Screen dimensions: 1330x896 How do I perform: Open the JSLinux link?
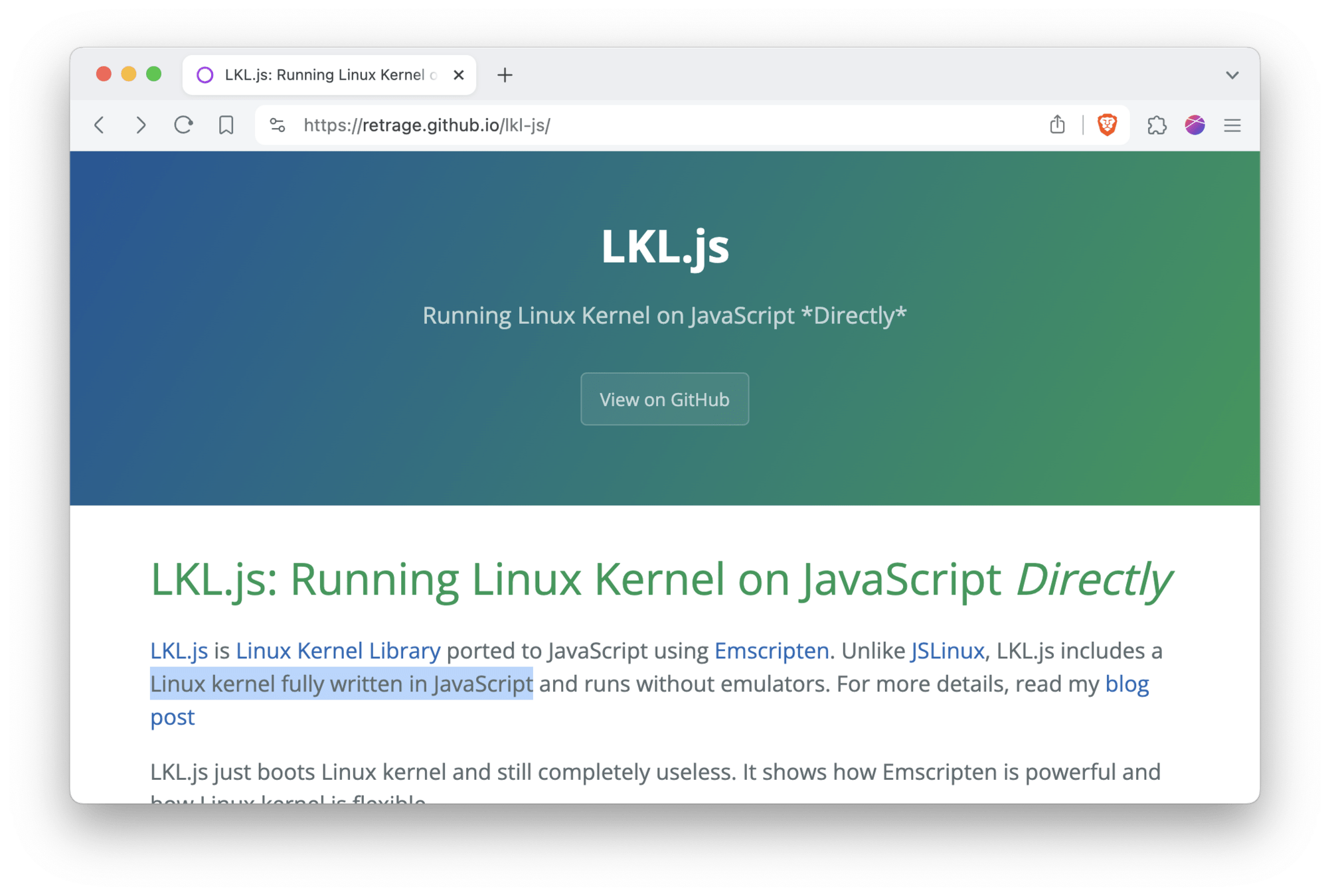947,650
